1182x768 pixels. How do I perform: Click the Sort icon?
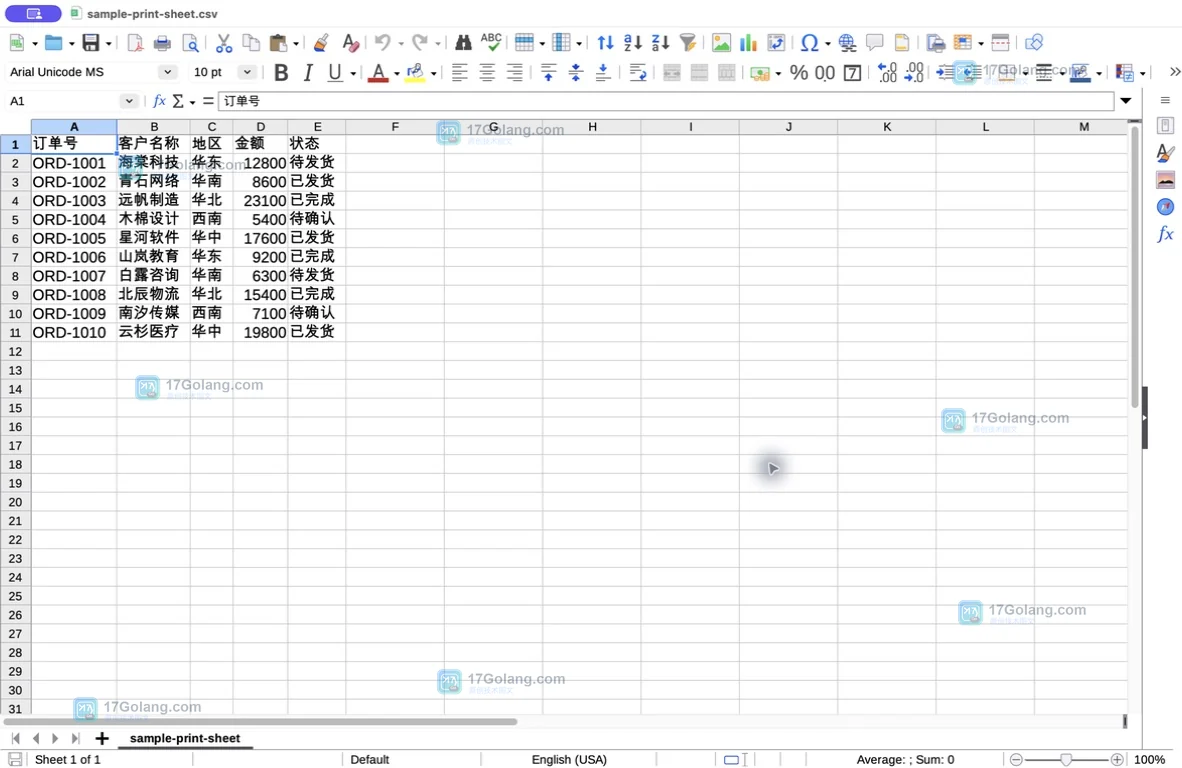pos(605,43)
